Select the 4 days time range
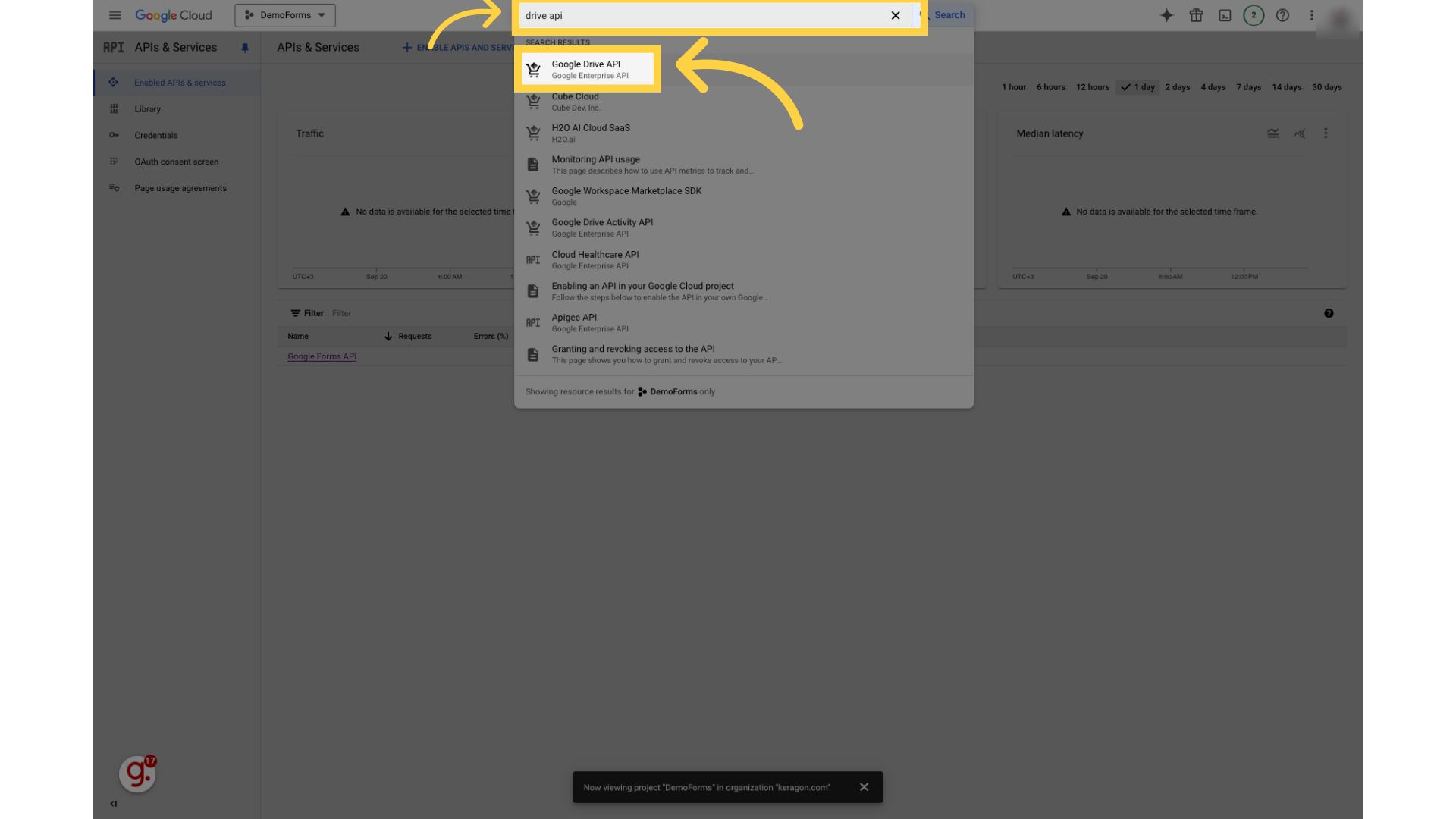 click(x=1213, y=87)
